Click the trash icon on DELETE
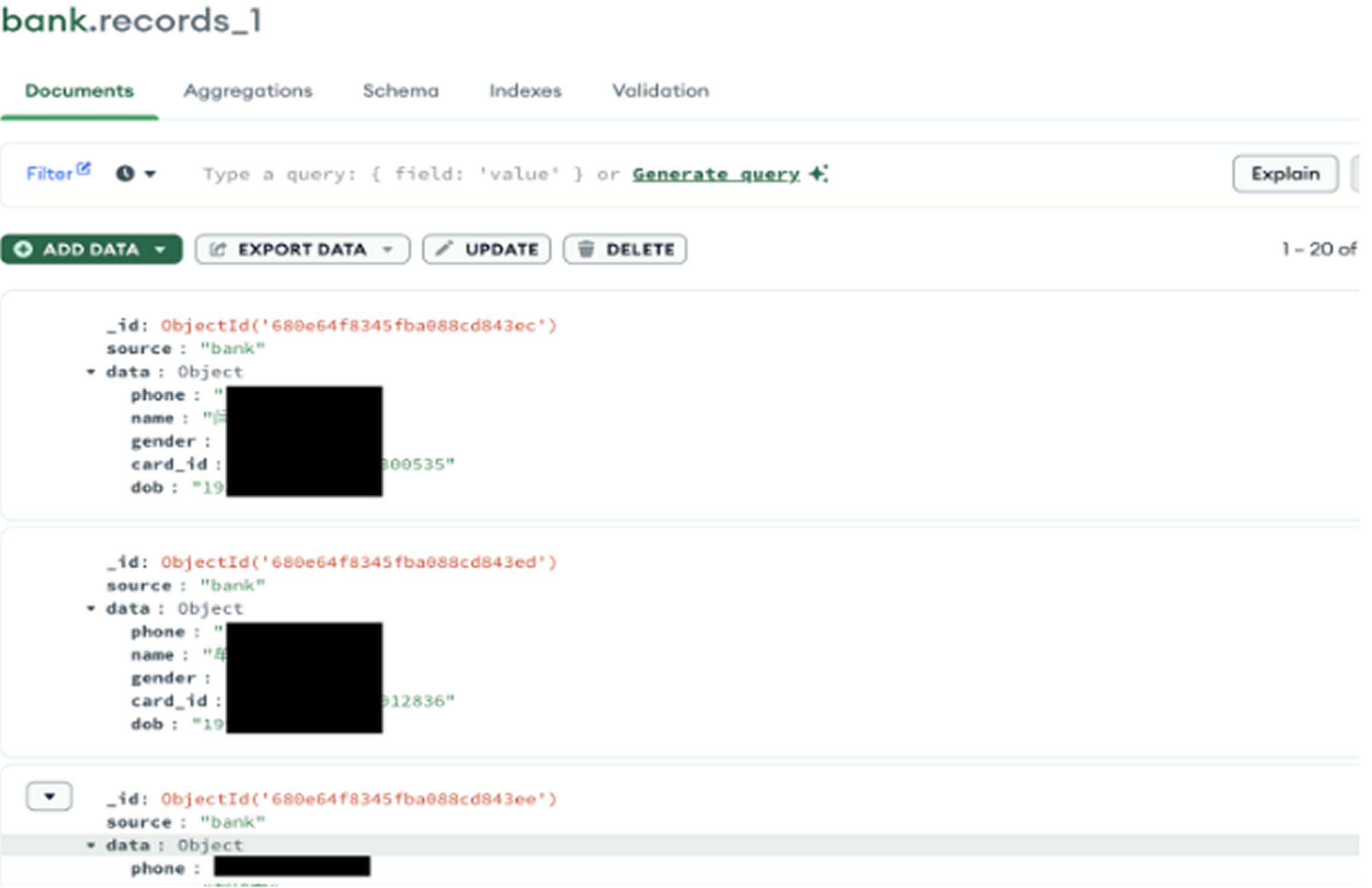Image resolution: width=1372 pixels, height=888 pixels. pos(585,249)
